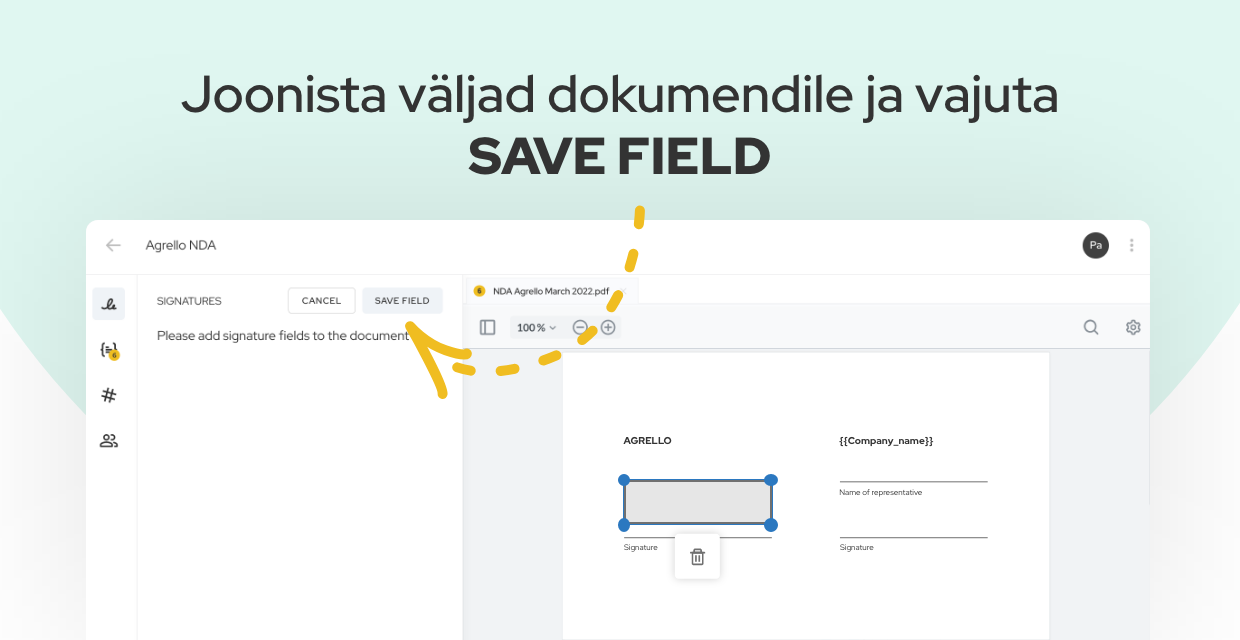
Task: Click the bottom-left handle of signature field
Action: (624, 525)
